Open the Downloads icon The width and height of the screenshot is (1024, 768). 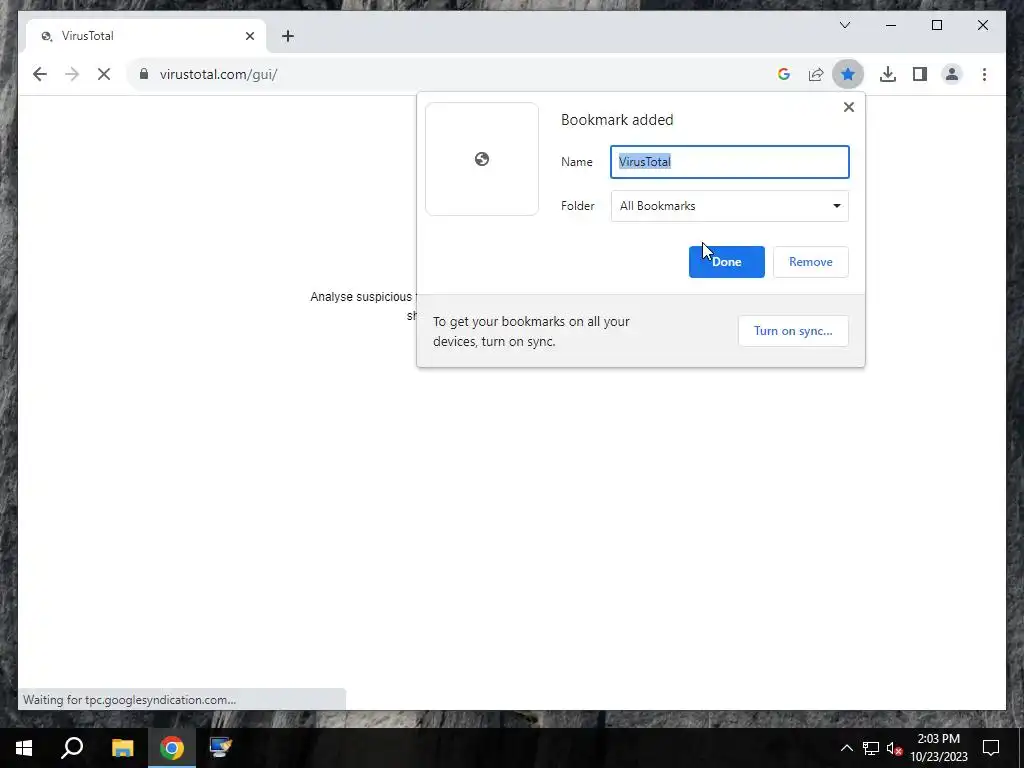pyautogui.click(x=888, y=74)
